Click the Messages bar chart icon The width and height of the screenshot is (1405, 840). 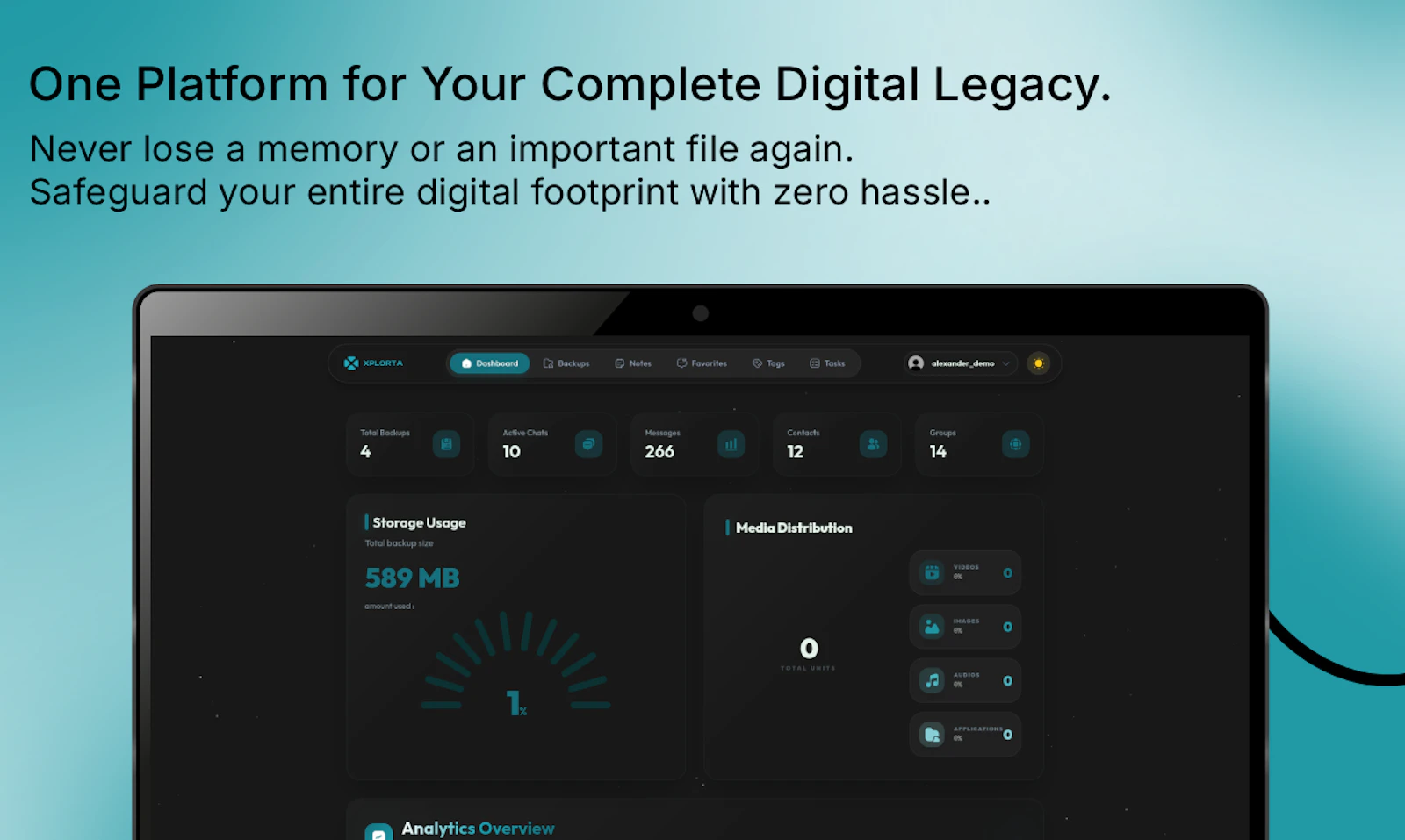pos(731,444)
